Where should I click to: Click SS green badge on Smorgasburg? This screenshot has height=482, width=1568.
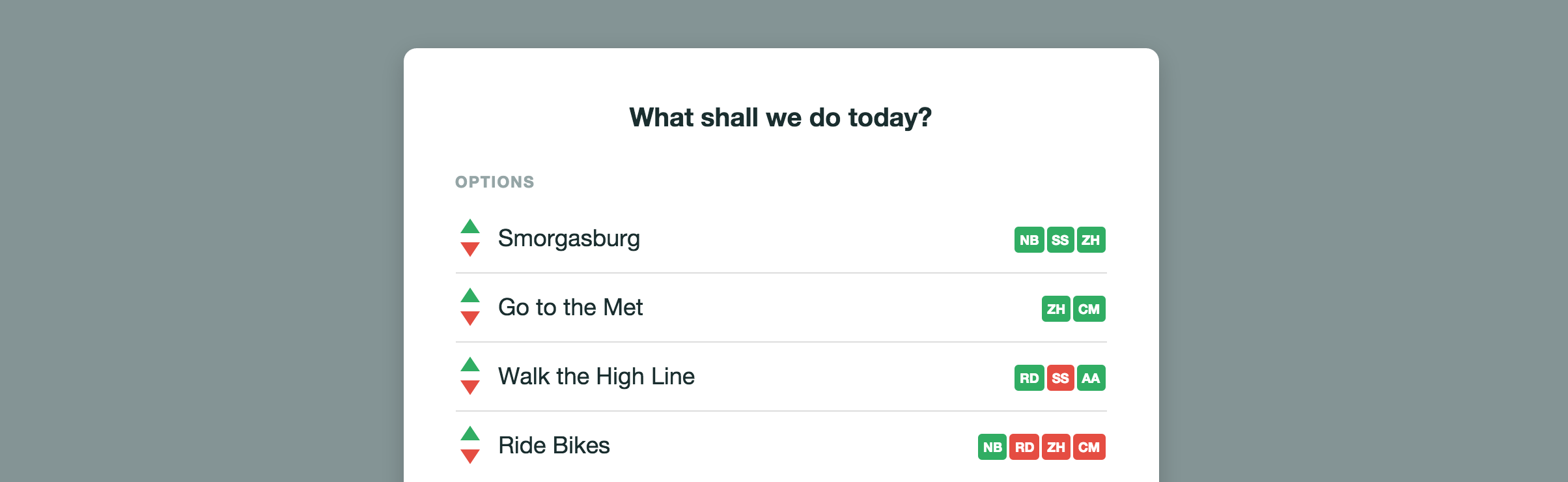1060,240
